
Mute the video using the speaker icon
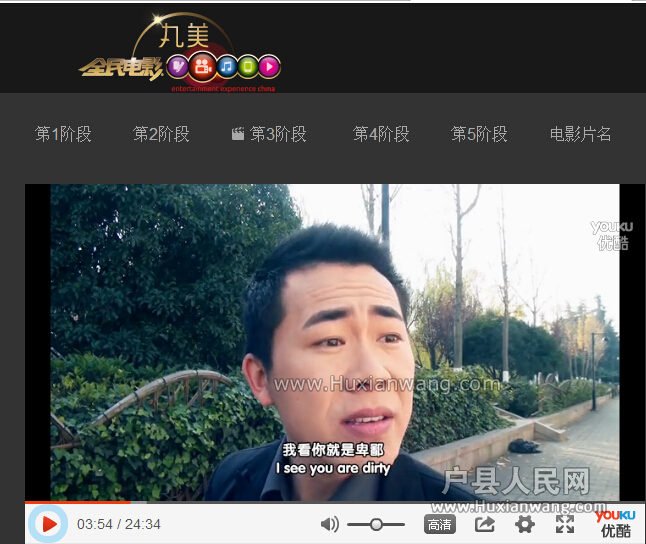(330, 524)
